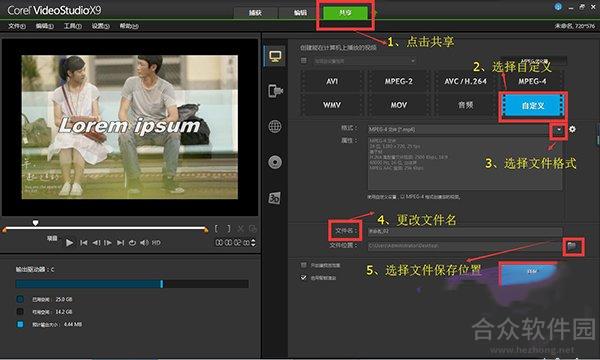The image size is (600, 360).
Task: Select the Web upload globe icon
Action: 275,126
